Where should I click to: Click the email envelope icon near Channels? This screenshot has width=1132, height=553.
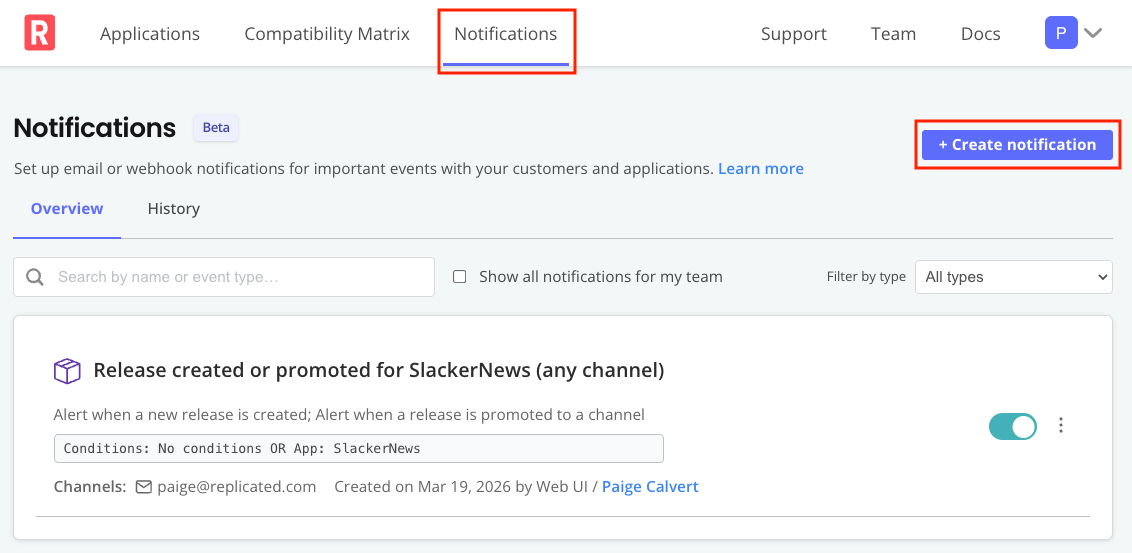(143, 487)
